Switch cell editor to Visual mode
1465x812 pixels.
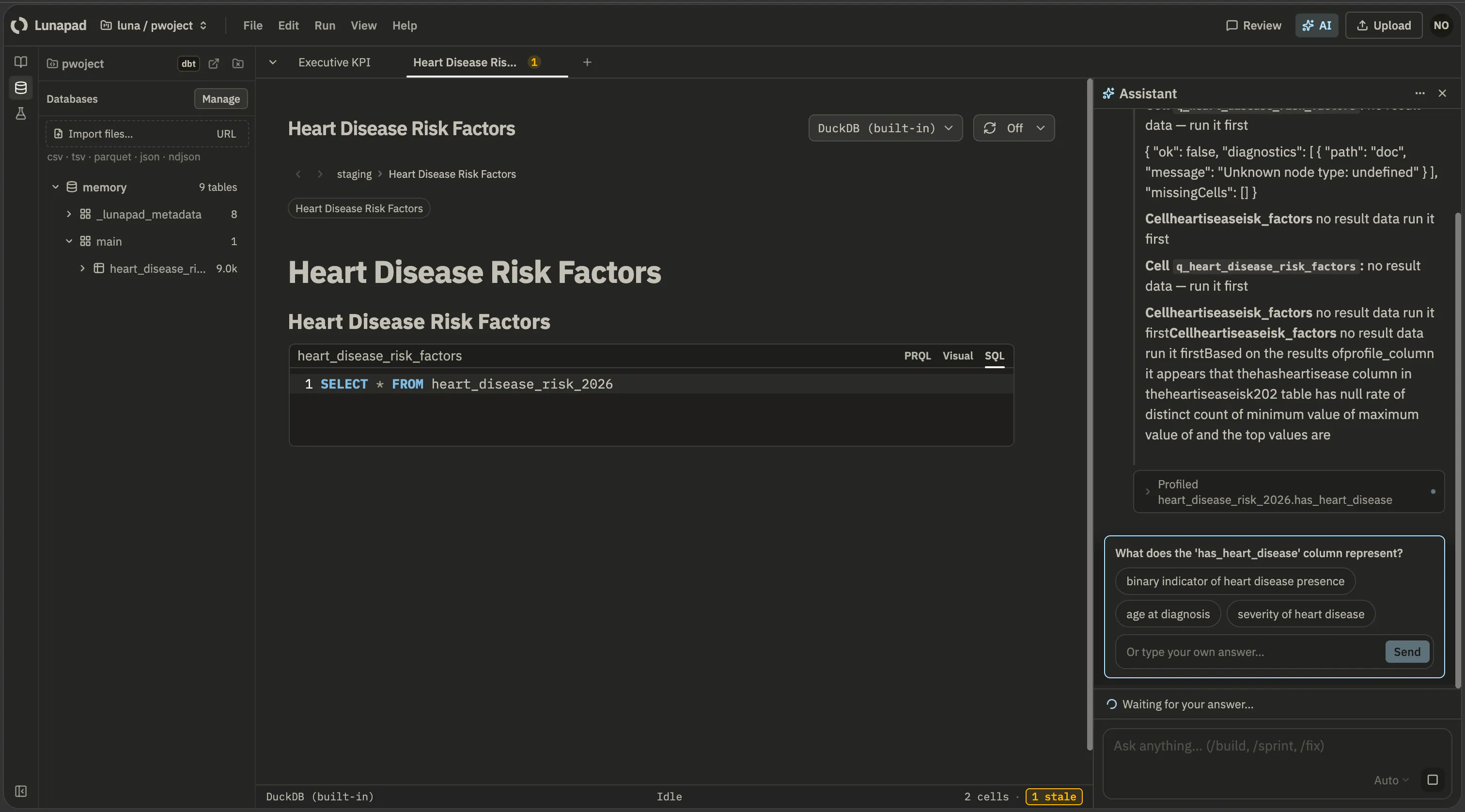[x=958, y=356]
